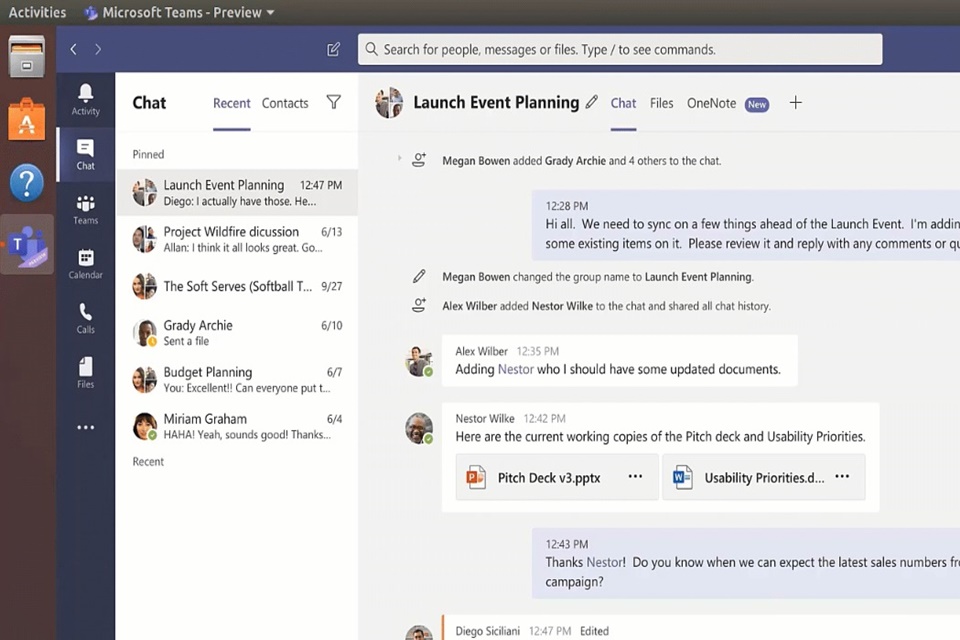This screenshot has width=960, height=640.
Task: Click the search box at the top
Action: (620, 50)
